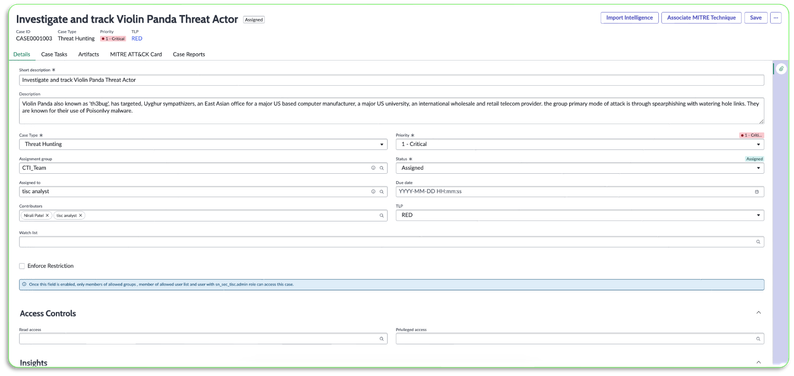Open the Due date calendar picker icon

click(758, 192)
